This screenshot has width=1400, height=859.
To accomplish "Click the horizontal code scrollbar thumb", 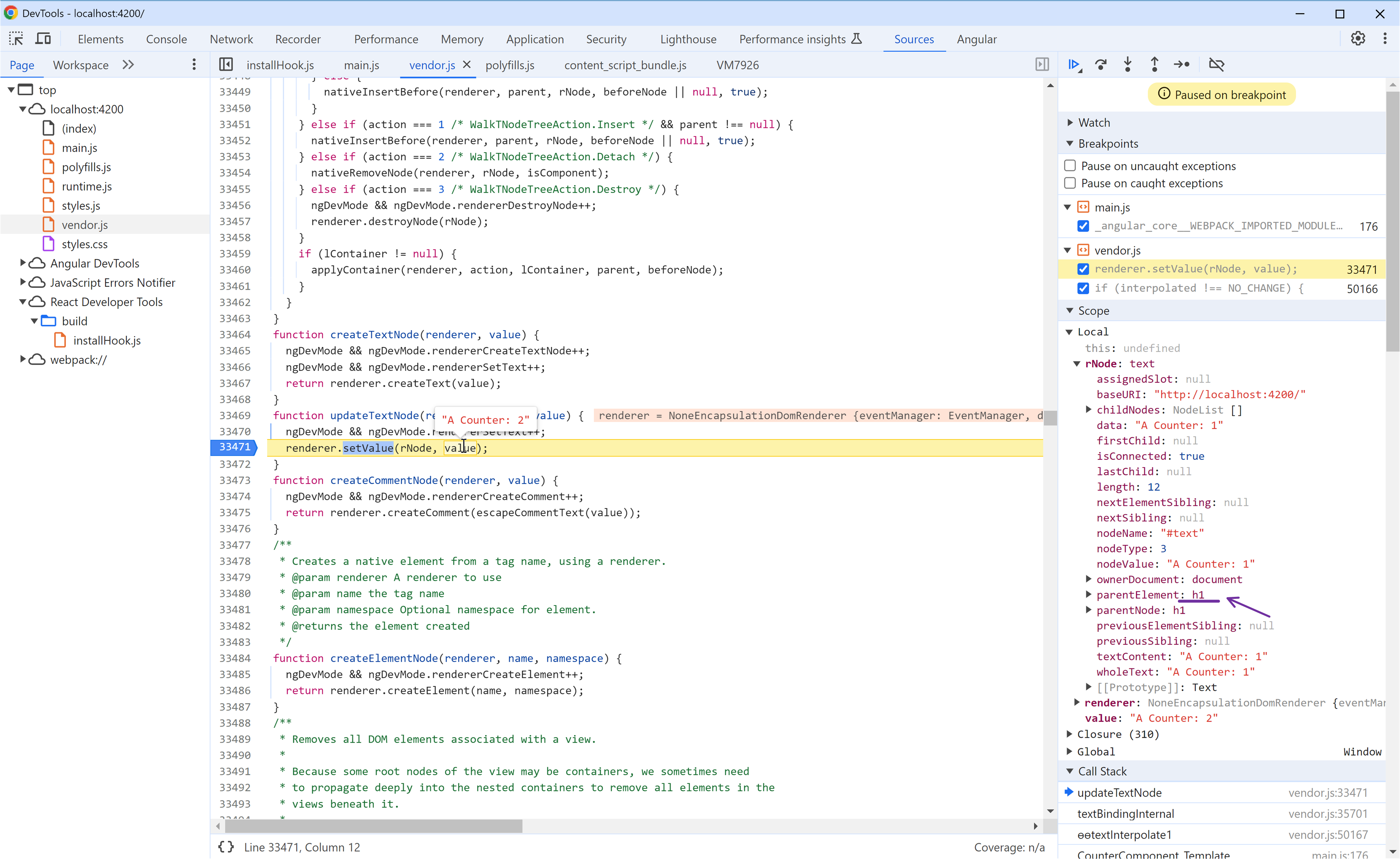I will click(x=373, y=826).
